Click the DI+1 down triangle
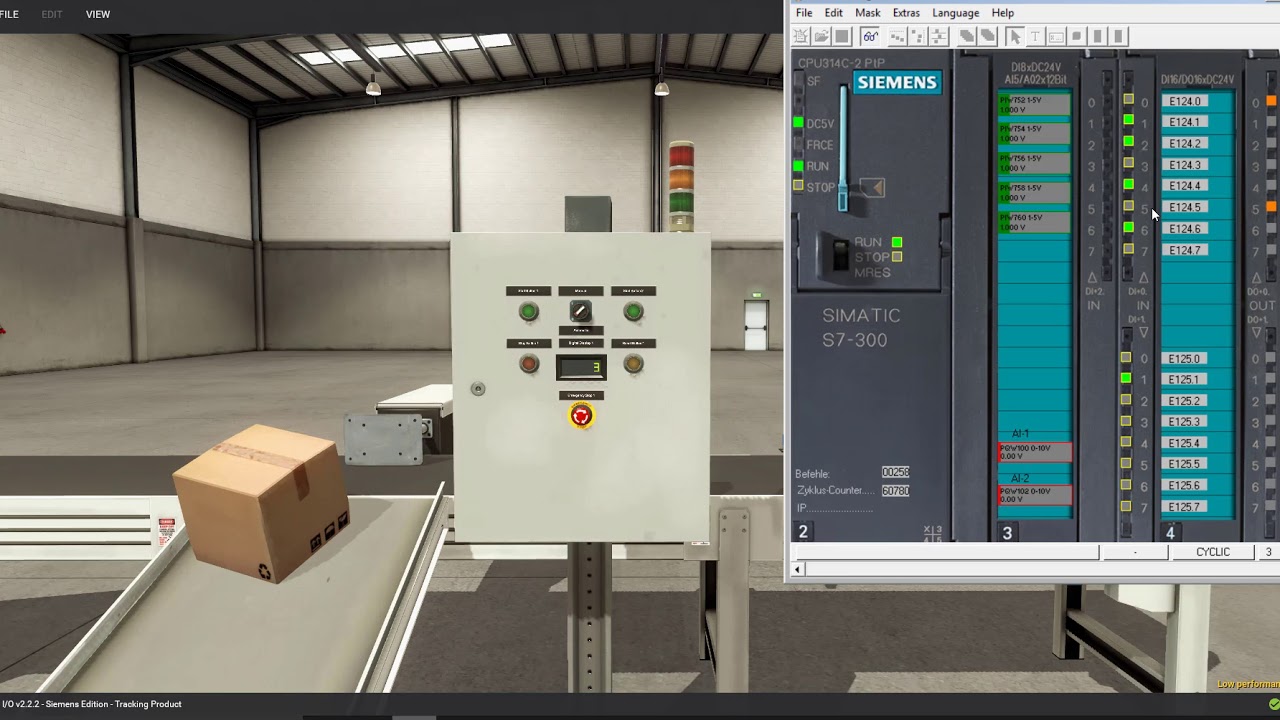This screenshot has width=1280, height=720. click(1143, 333)
